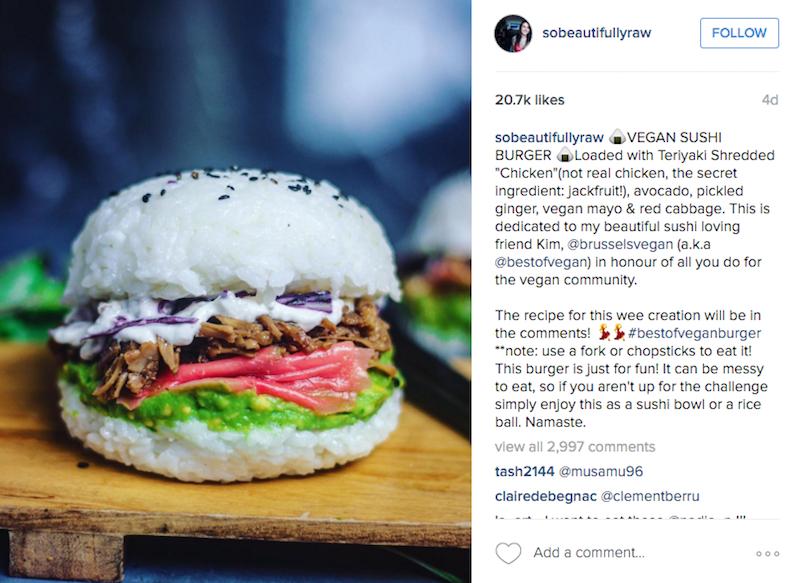Click sobeautifullyraw username in the caption
Screen dimensions: 800x583
(549, 137)
